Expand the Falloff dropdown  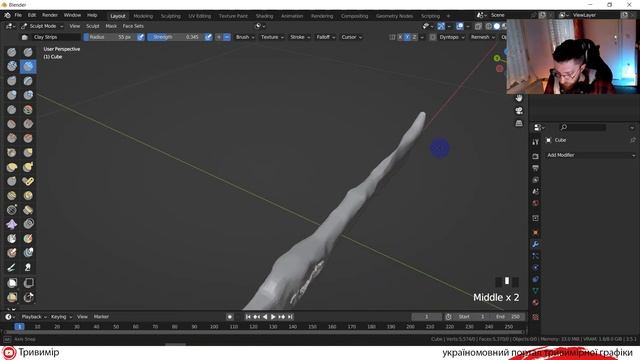[x=326, y=37]
